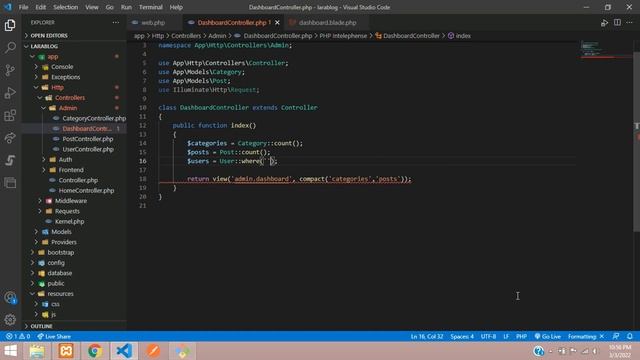Click the minimap code overview
This screenshot has width=640, height=360.
pyautogui.click(x=606, y=49)
